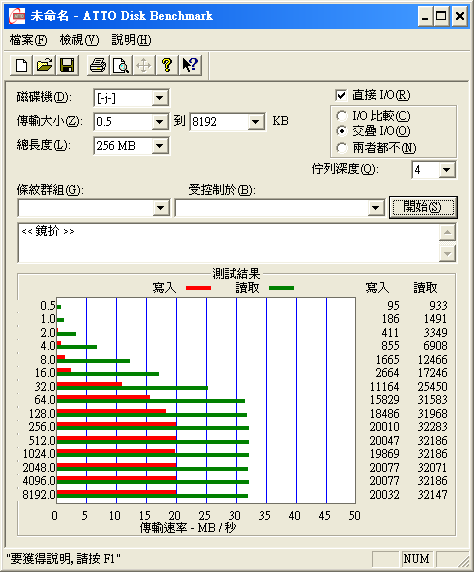Click read value 32283
This screenshot has width=474, height=572.
click(432, 426)
